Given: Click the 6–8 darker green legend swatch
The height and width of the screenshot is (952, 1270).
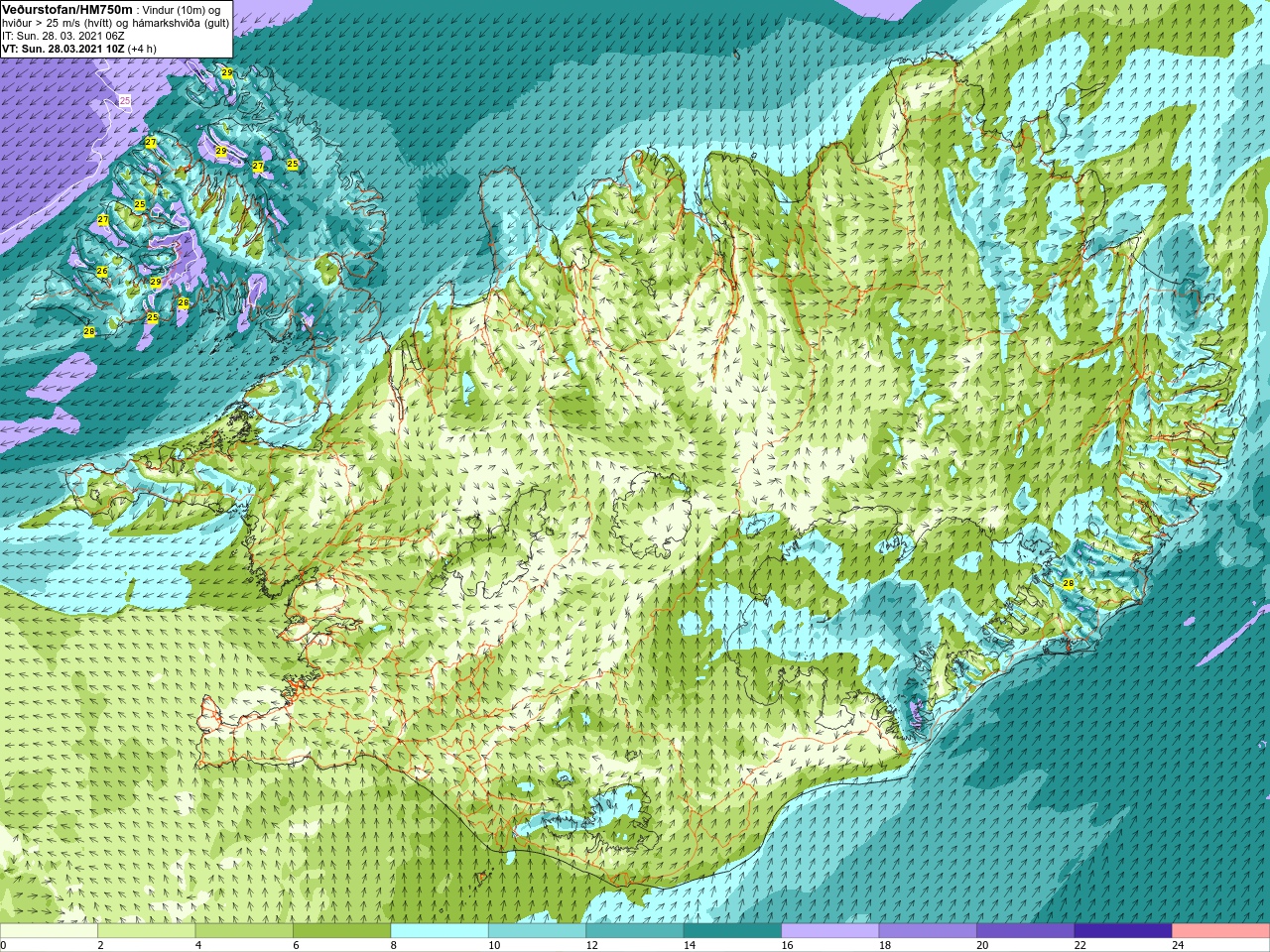Looking at the screenshot, I should pyautogui.click(x=341, y=931).
